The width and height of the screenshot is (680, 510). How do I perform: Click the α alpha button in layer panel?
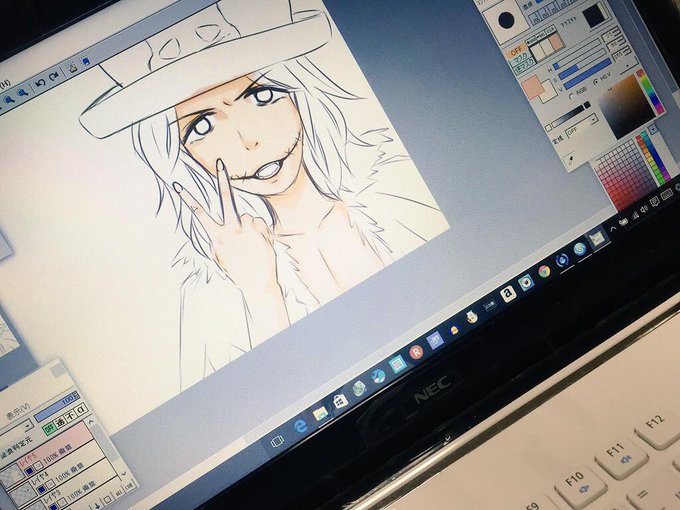tap(81, 409)
